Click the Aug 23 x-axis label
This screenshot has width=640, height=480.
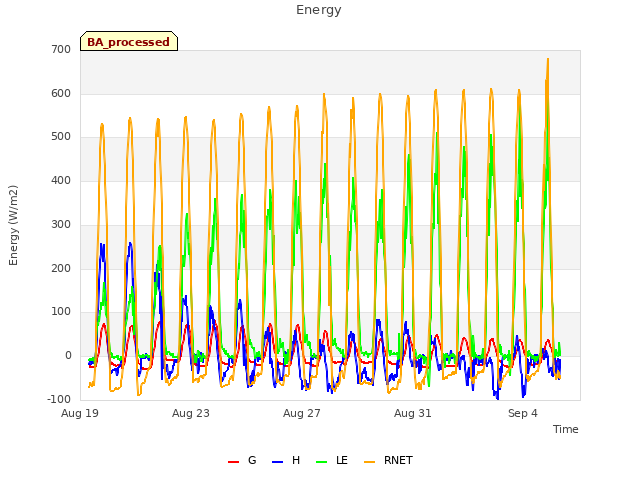click(x=191, y=413)
